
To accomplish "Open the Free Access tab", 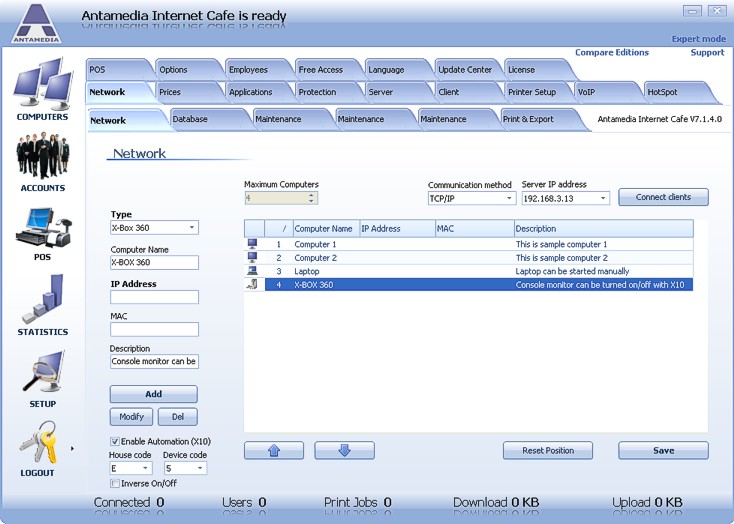I will point(327,70).
